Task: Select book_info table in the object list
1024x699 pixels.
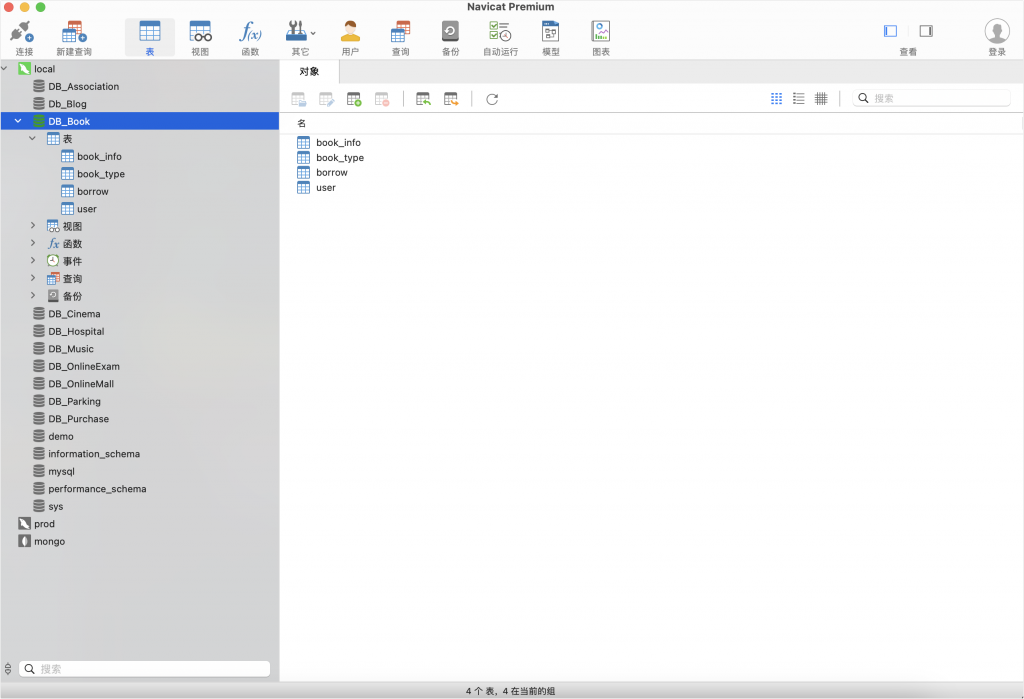Action: (x=338, y=143)
